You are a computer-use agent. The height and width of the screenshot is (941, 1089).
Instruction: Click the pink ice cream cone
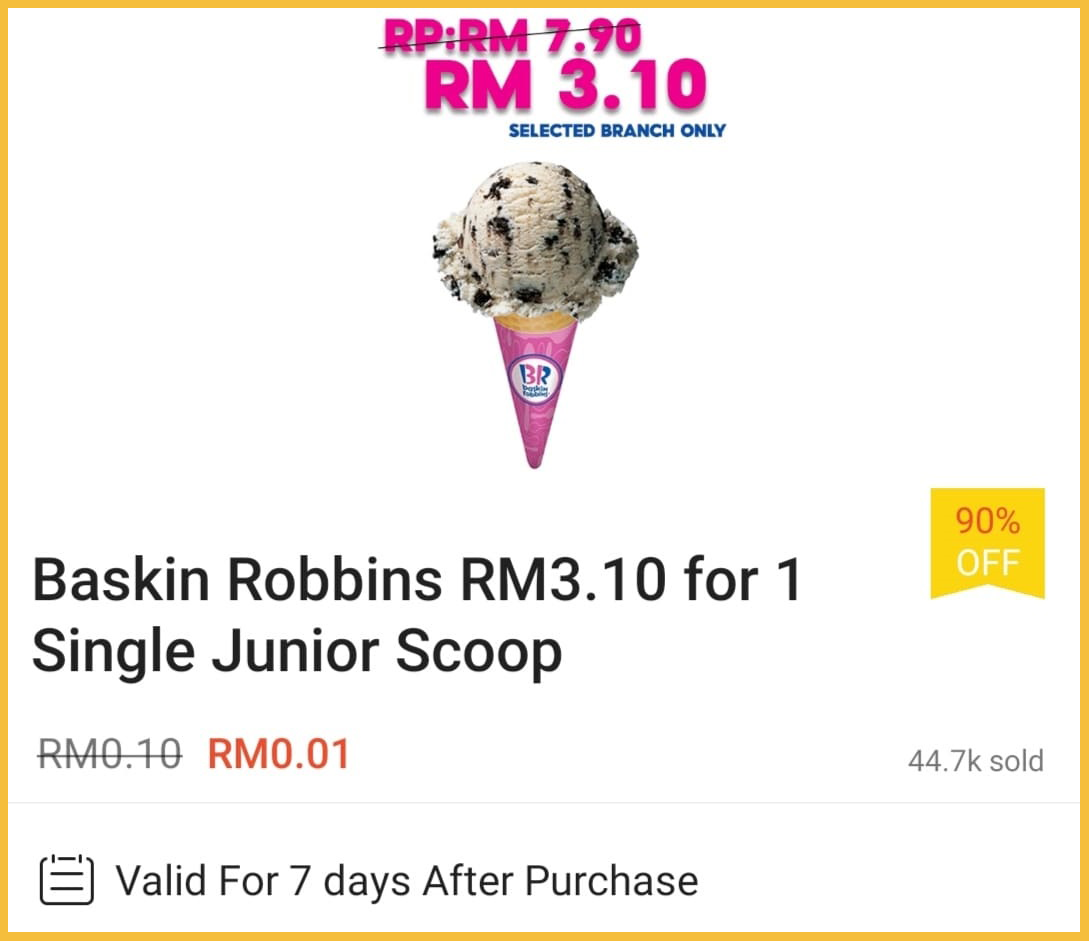tap(535, 391)
